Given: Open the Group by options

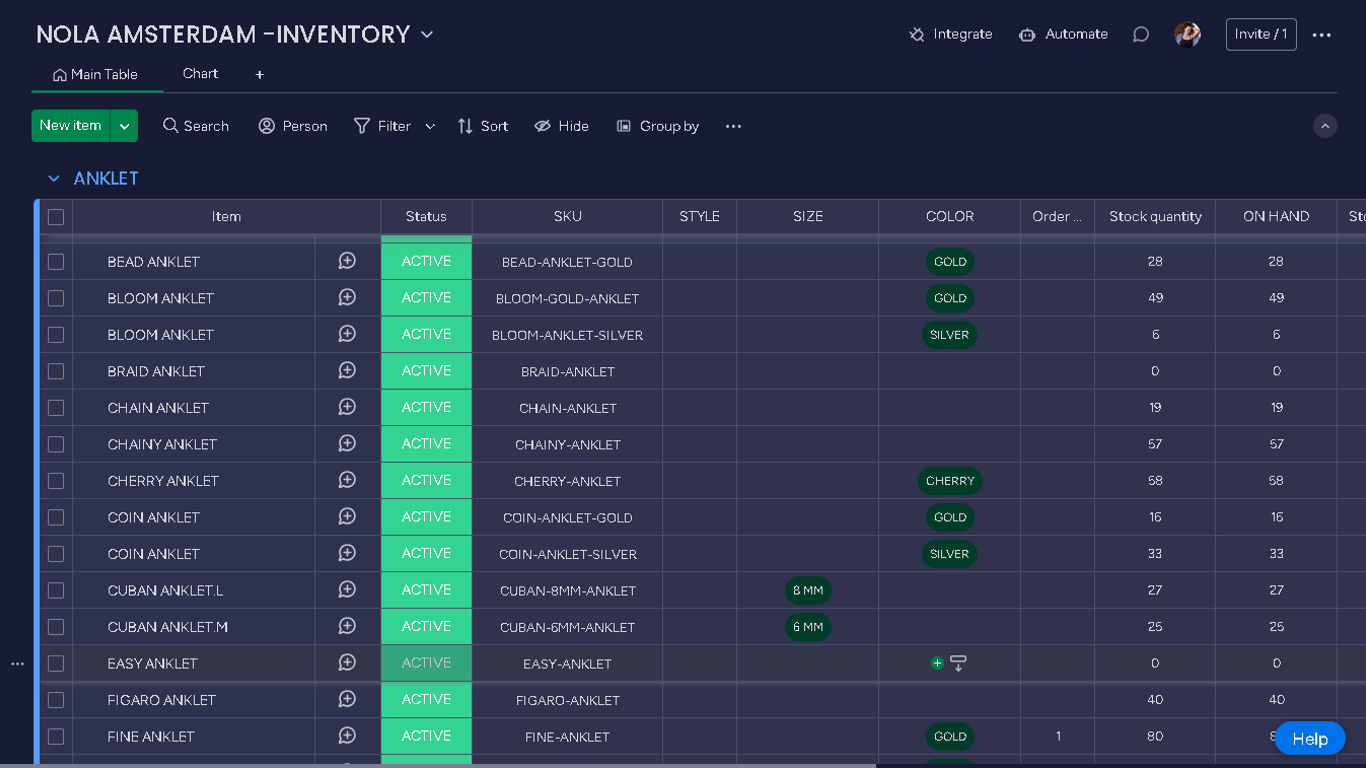Looking at the screenshot, I should (x=657, y=126).
